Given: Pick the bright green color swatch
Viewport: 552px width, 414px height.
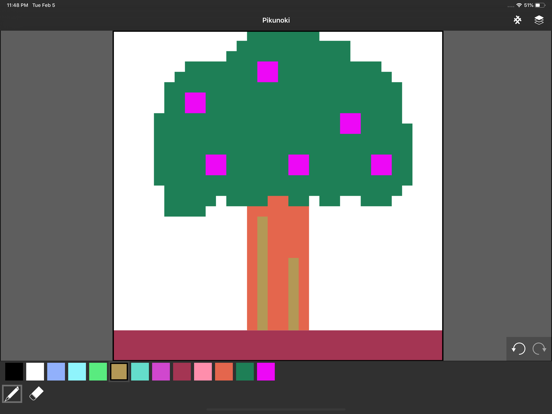Looking at the screenshot, I should 98,372.
